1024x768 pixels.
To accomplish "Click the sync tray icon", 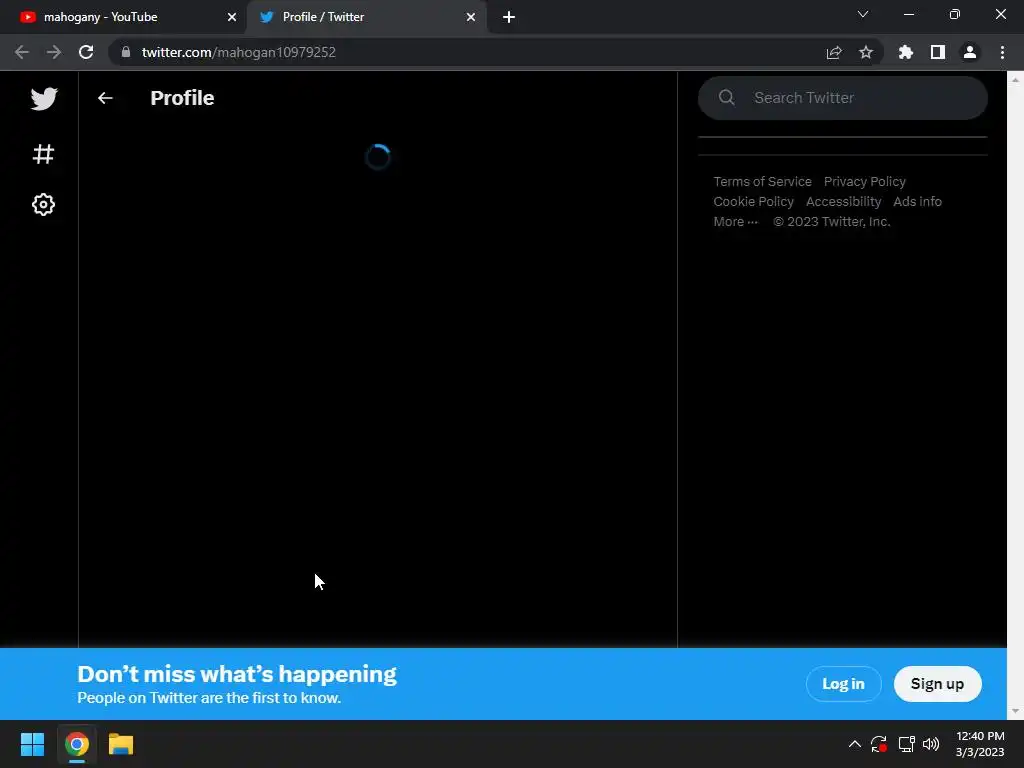I will coord(879,744).
